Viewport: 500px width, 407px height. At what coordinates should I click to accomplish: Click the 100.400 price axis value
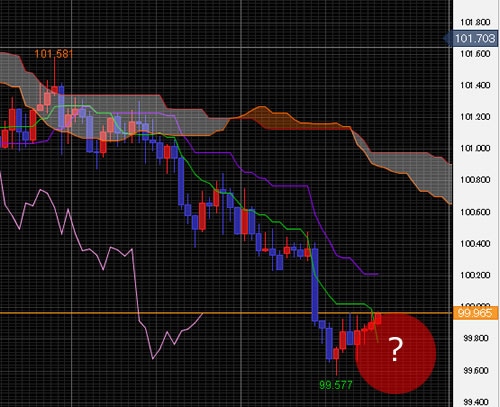[x=475, y=244]
